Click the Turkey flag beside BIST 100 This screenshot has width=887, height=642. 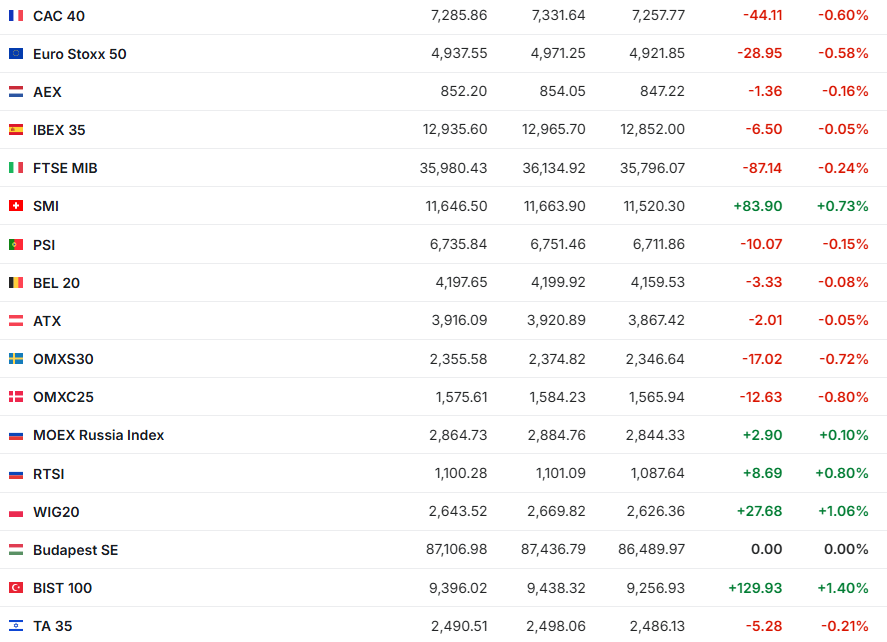click(16, 588)
